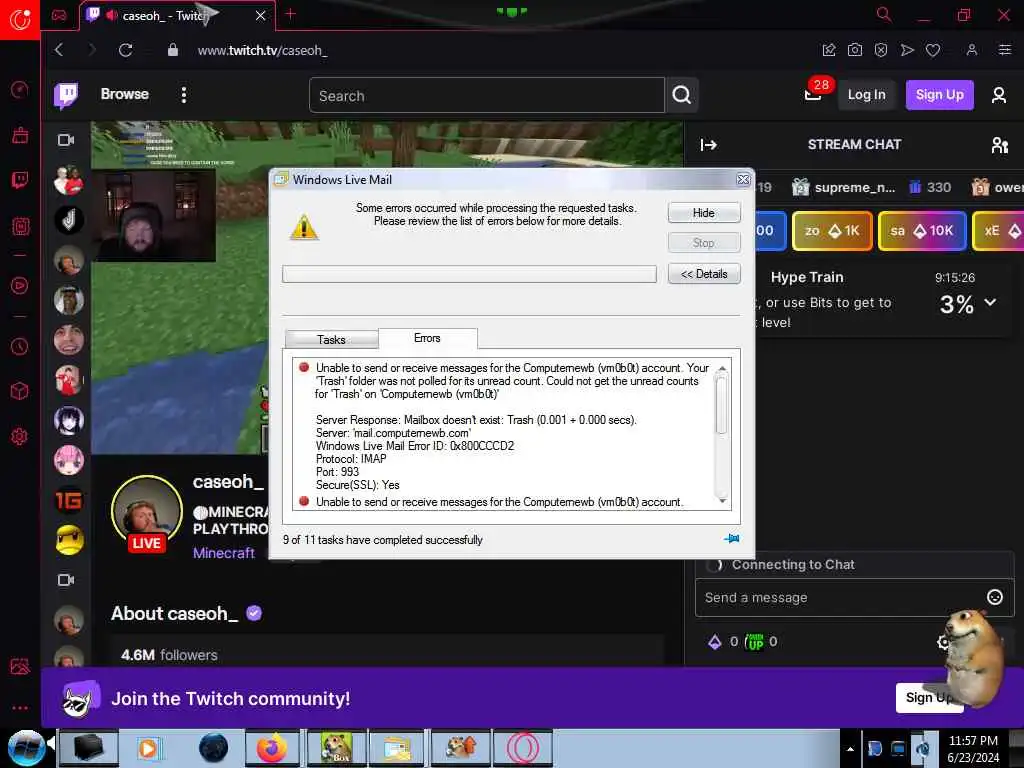Viewport: 1024px width, 768px height.
Task: Switch to the Tasks tab
Action: [x=331, y=340]
